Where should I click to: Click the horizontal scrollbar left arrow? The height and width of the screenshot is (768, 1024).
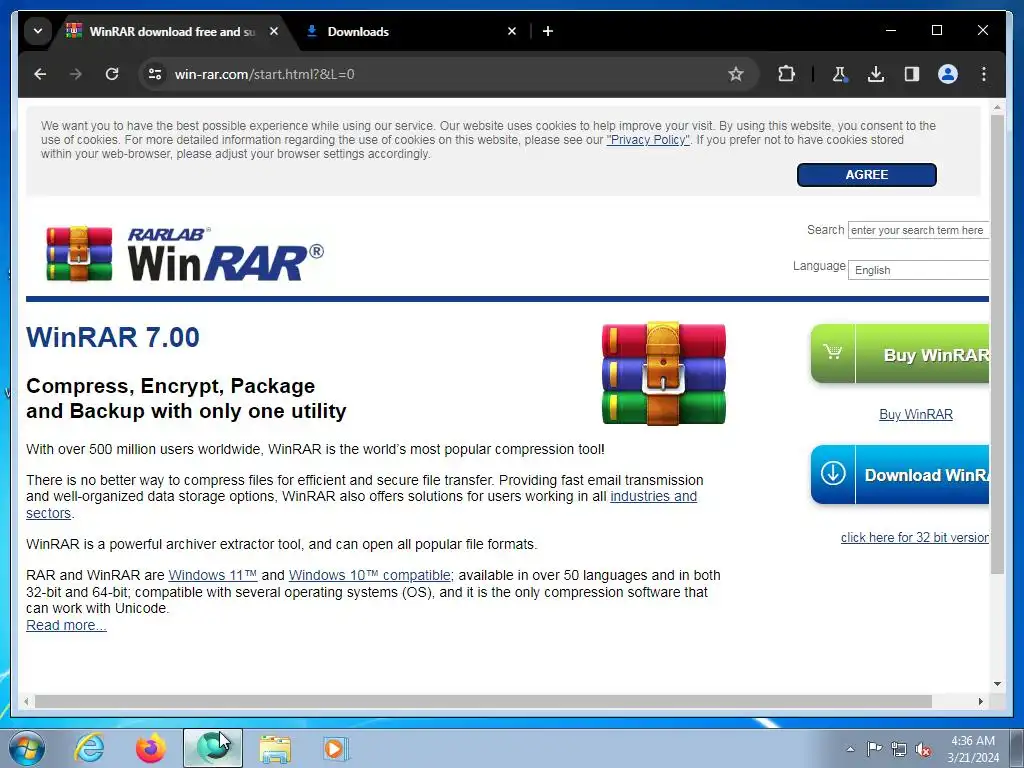pyautogui.click(x=26, y=701)
